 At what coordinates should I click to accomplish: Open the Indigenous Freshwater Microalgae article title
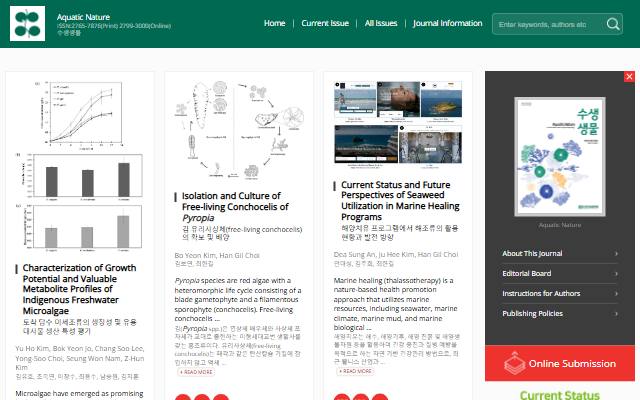(80, 289)
